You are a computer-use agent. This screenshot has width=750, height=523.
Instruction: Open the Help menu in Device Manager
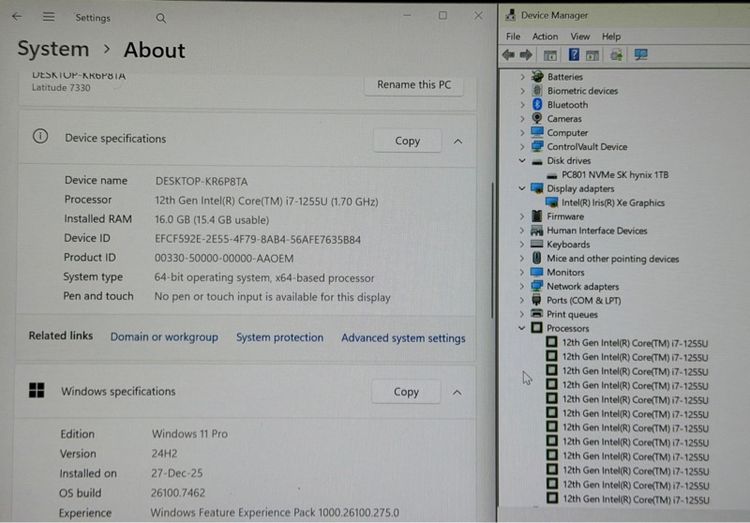click(611, 36)
